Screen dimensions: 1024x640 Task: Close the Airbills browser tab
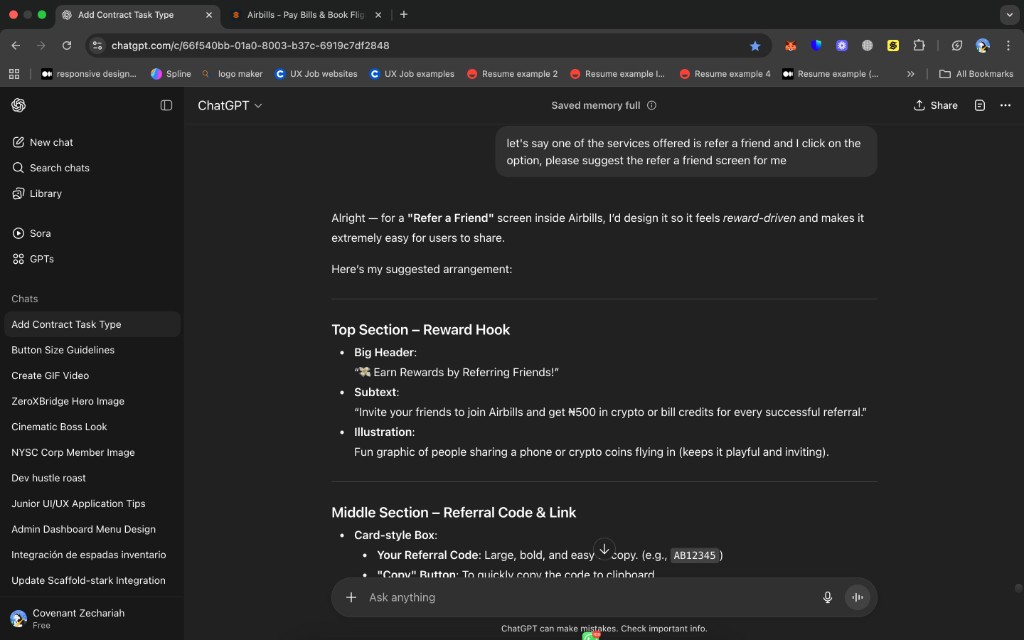377,14
